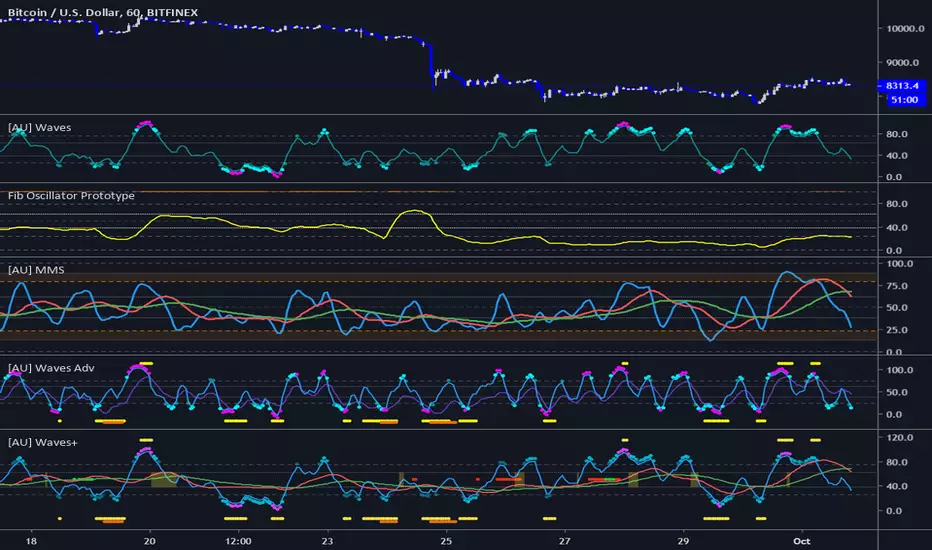Click the 12:00 time axis label

(238, 541)
